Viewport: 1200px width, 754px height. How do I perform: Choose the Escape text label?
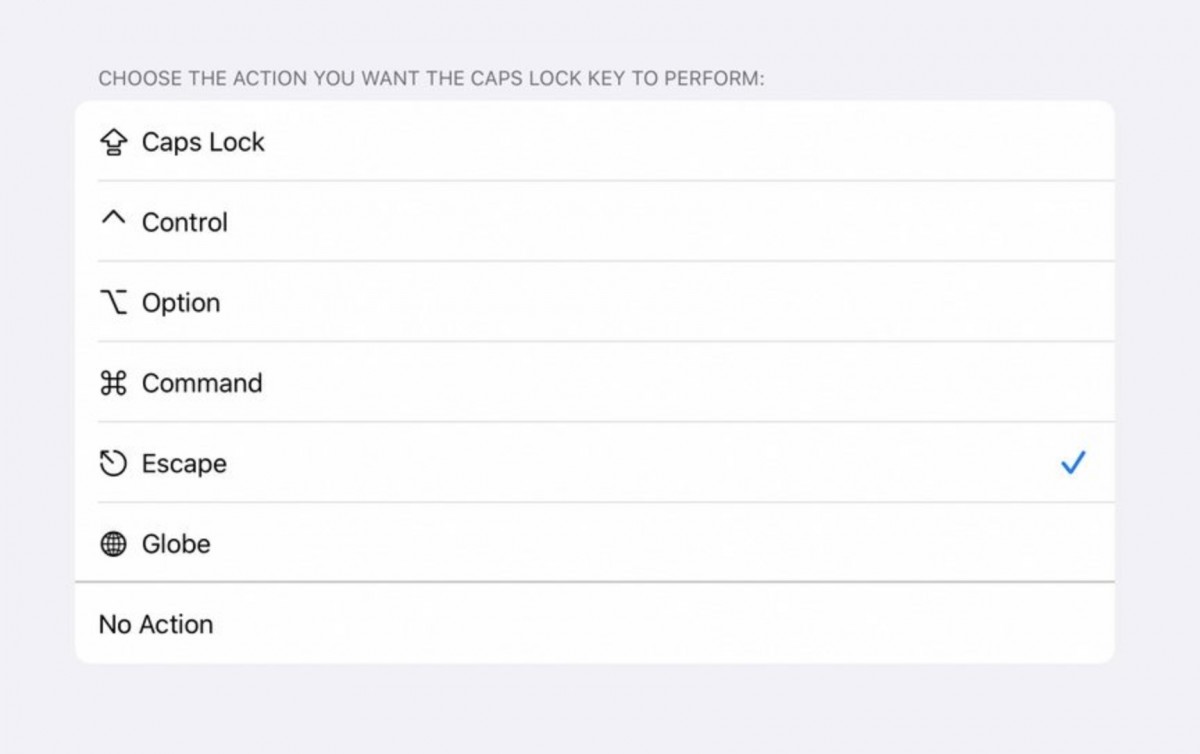[x=184, y=464]
